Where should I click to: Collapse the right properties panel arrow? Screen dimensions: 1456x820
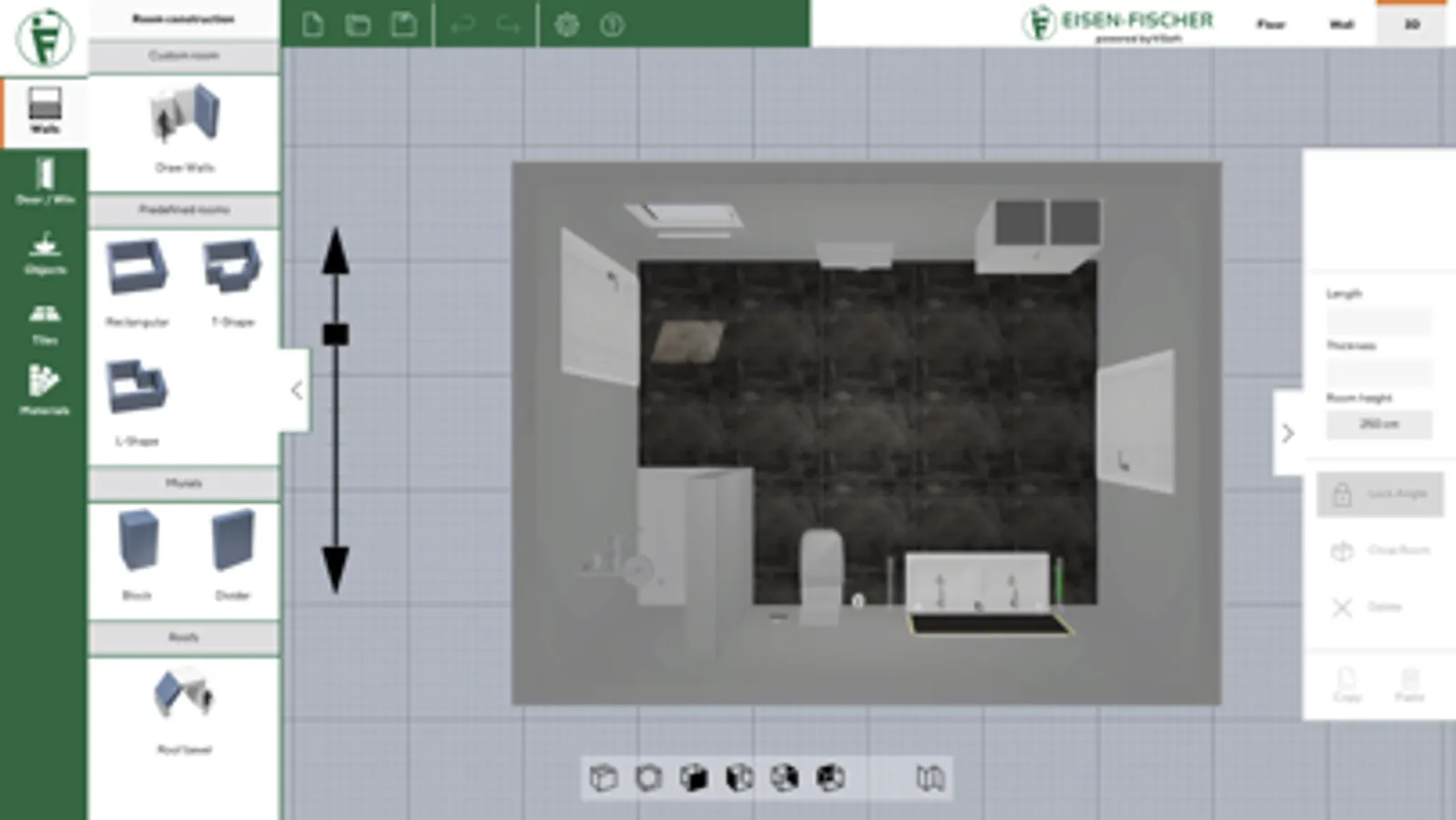1288,433
